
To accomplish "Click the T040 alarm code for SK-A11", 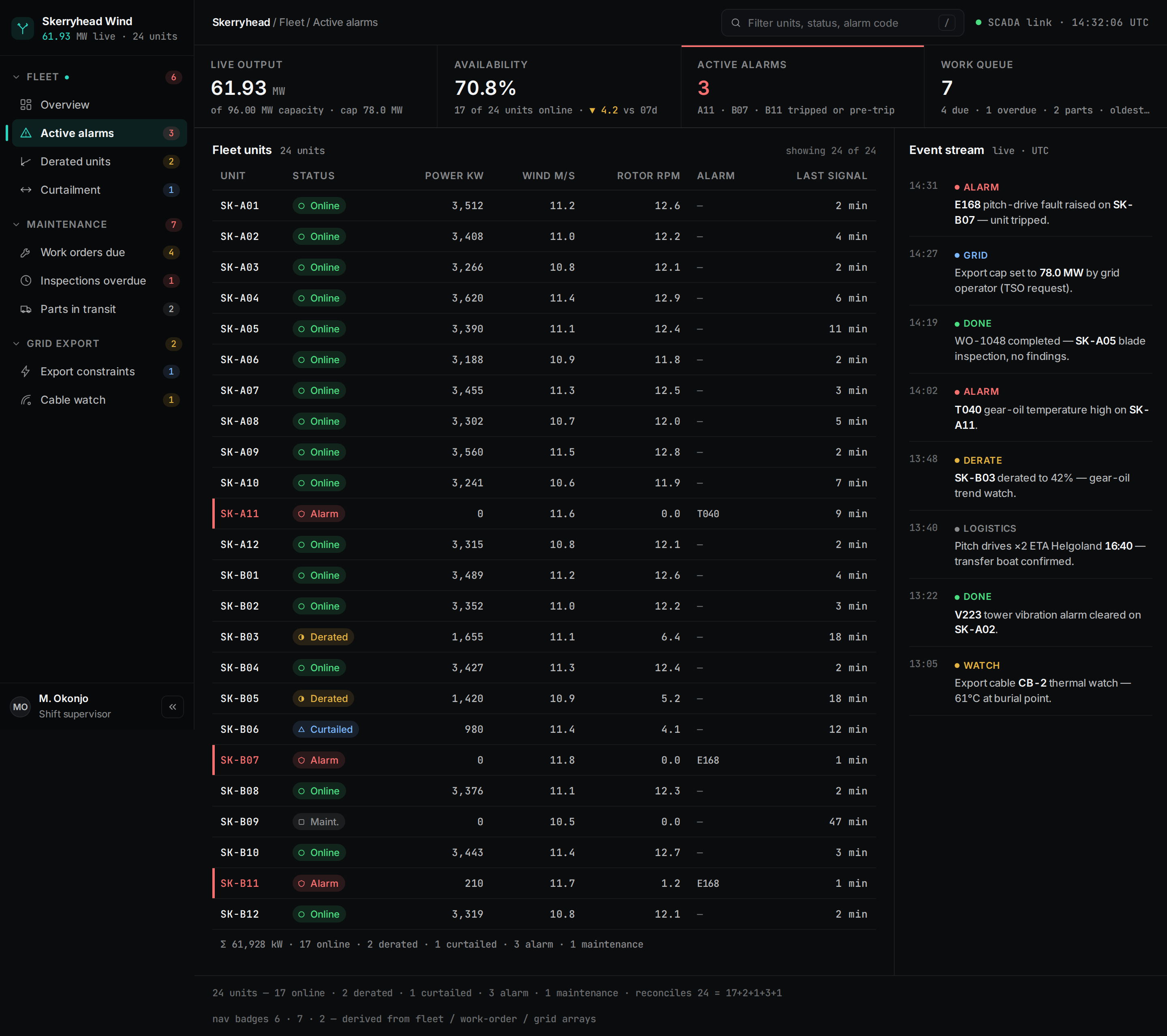I will pyautogui.click(x=708, y=514).
